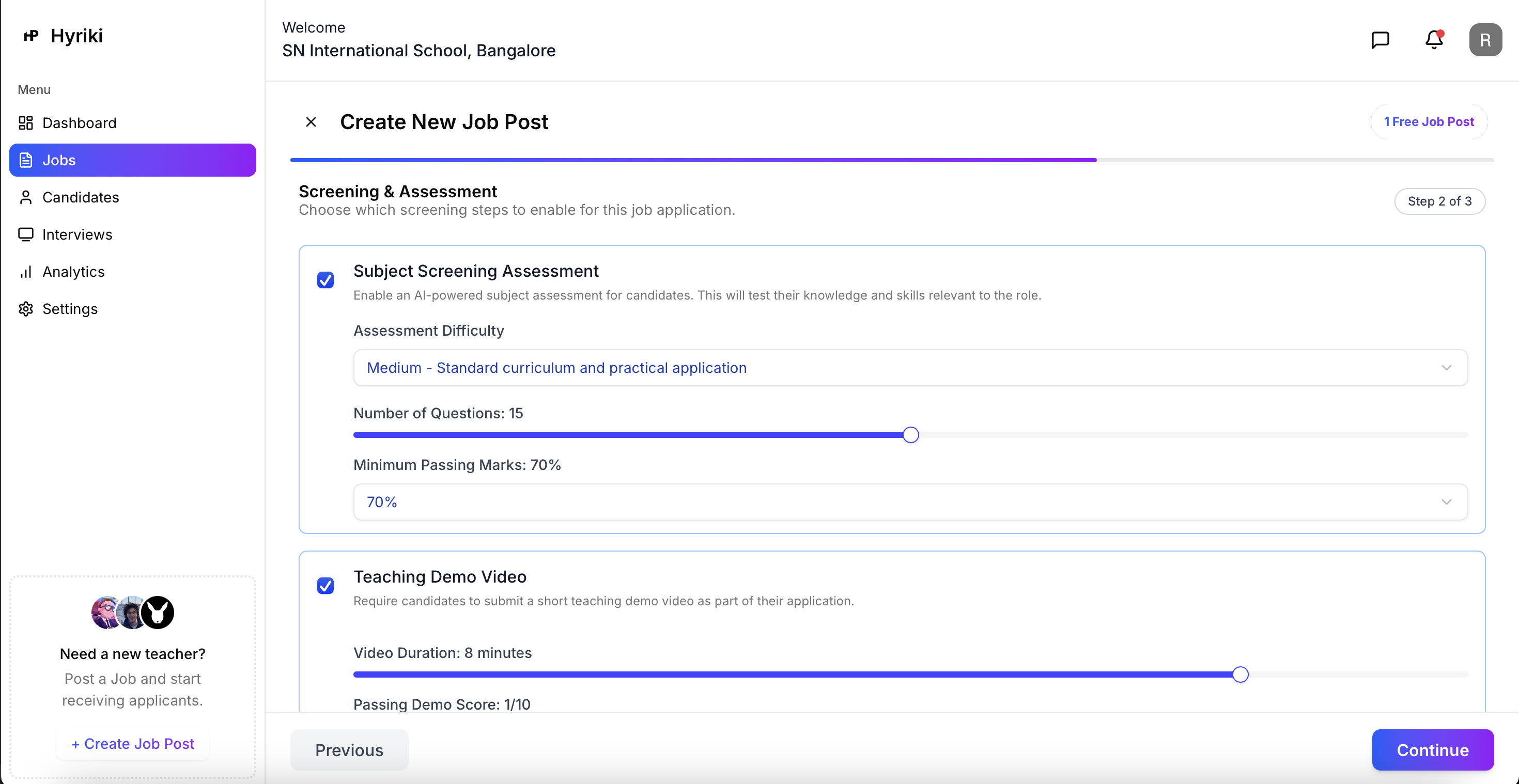Select the Menu heading in the sidebar
1519x784 pixels.
pyautogui.click(x=34, y=89)
